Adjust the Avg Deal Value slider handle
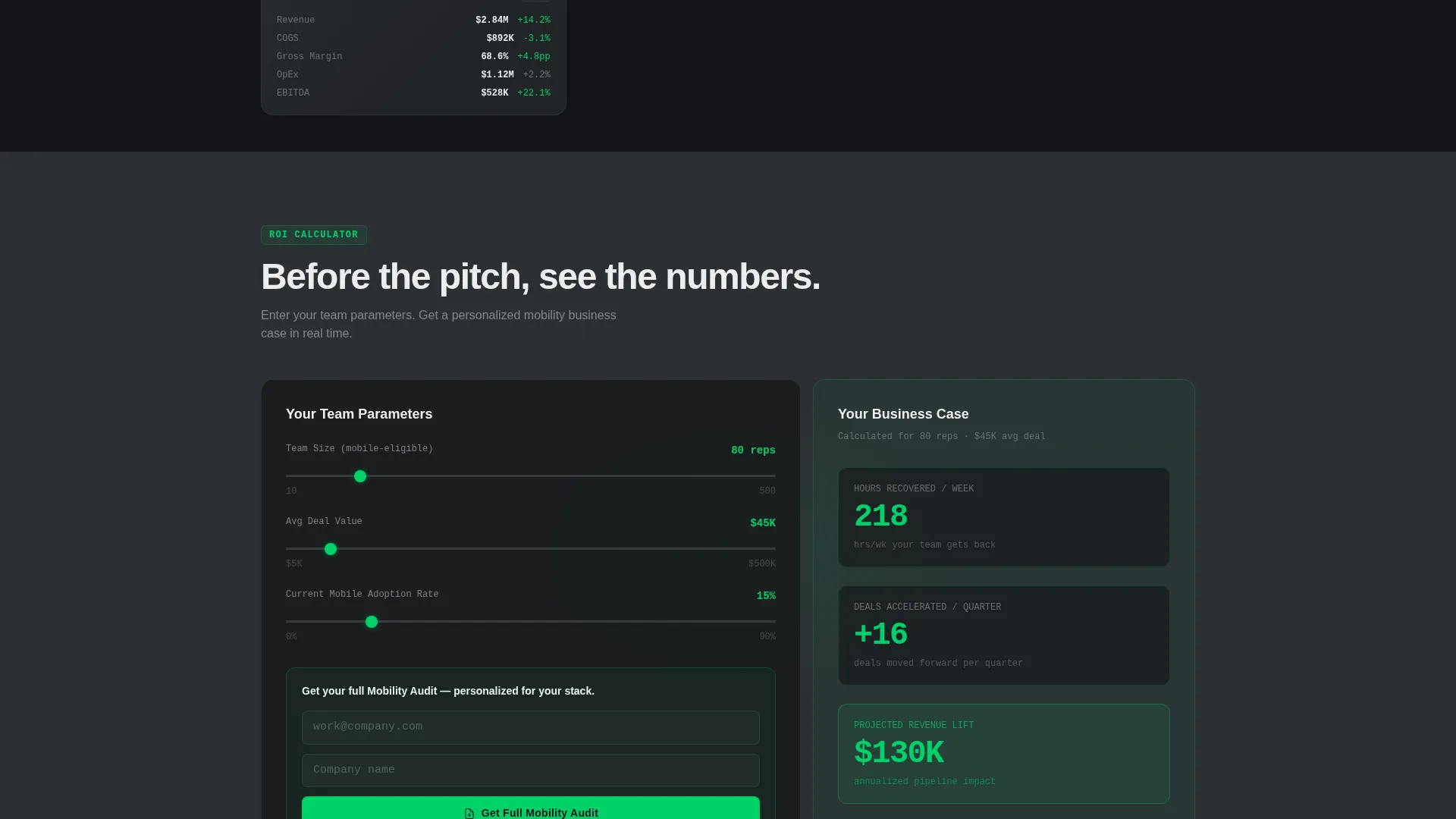 click(331, 549)
